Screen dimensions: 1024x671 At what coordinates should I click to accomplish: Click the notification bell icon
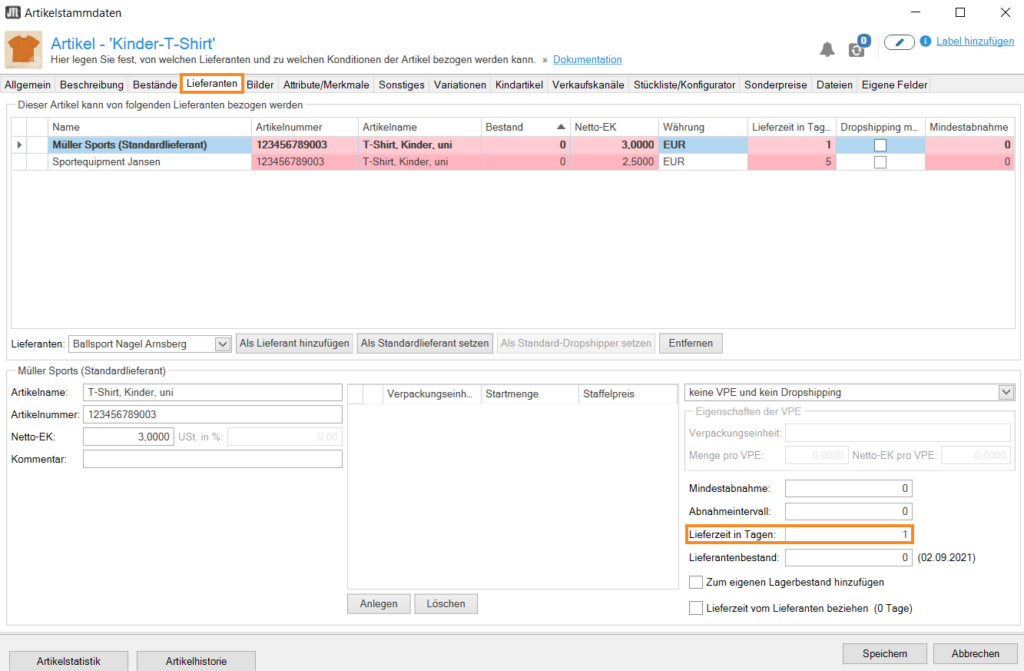(827, 49)
